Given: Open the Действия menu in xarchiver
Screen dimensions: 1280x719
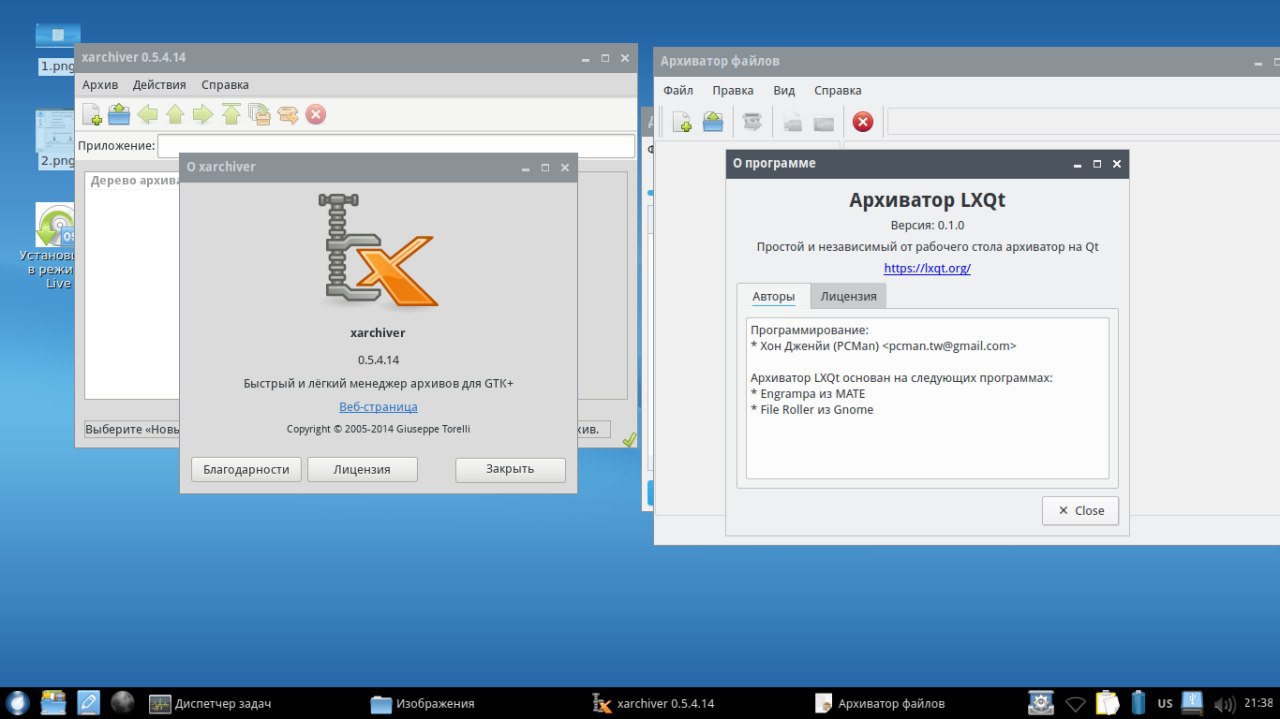Looking at the screenshot, I should [159, 85].
